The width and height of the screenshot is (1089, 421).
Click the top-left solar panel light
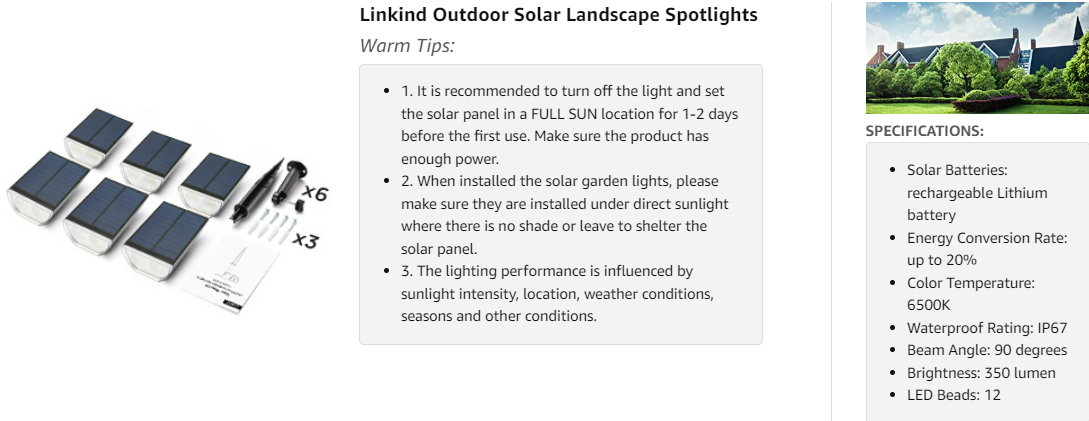(98, 137)
